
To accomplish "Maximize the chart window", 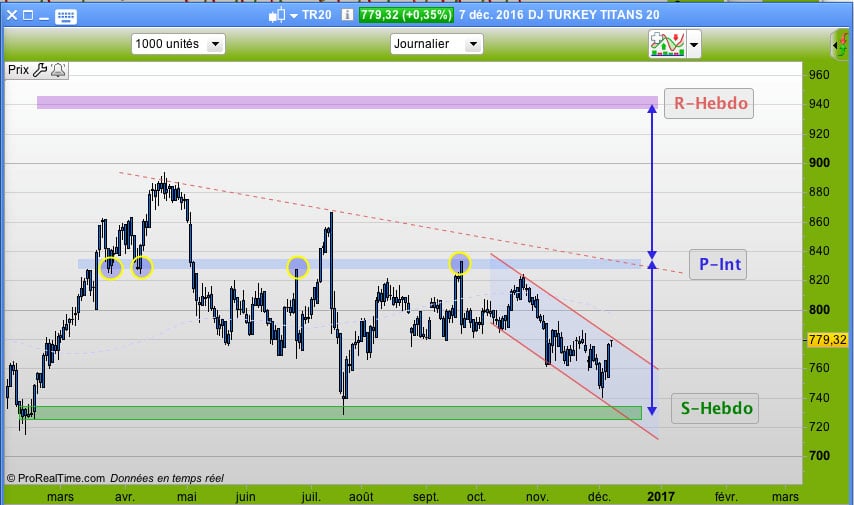I will (28, 16).
